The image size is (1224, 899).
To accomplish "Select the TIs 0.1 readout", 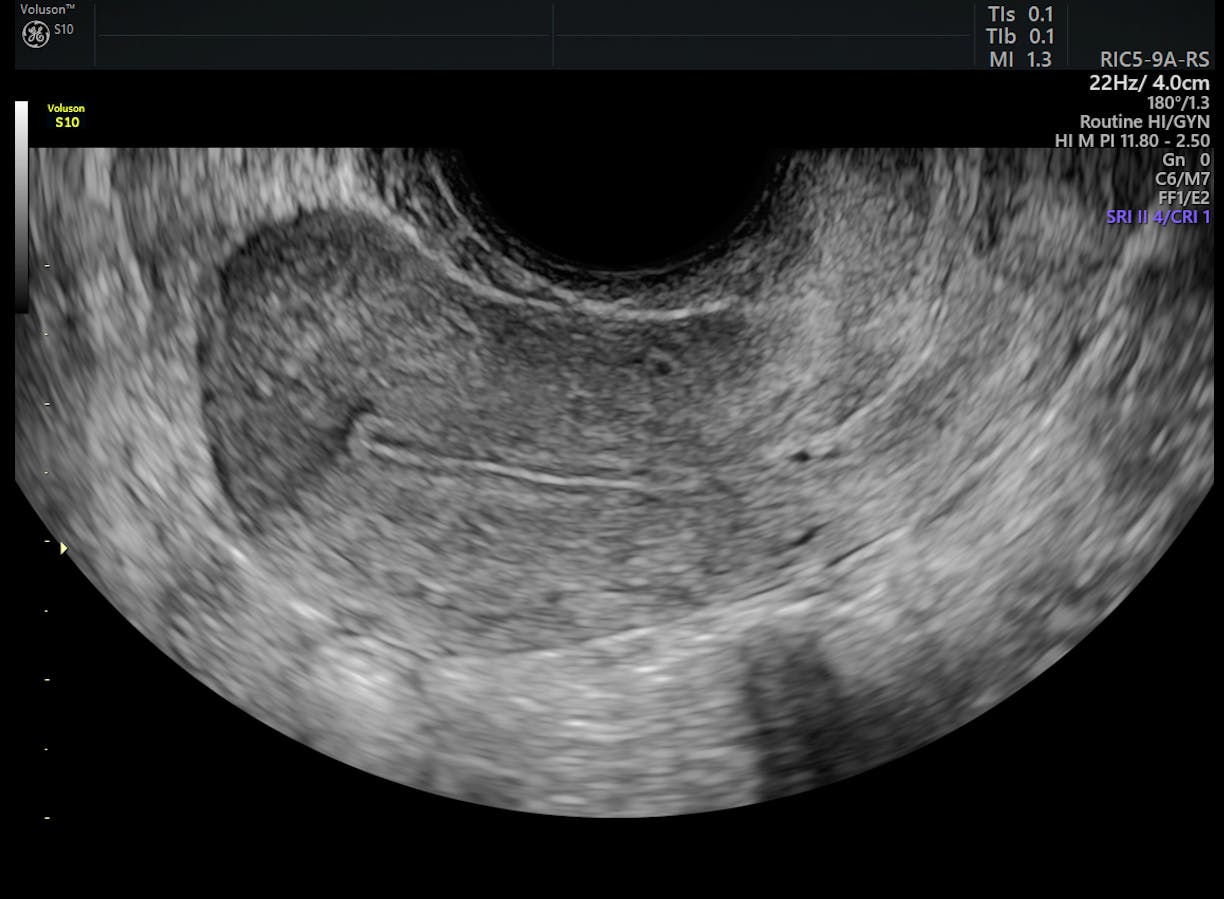I will 1019,14.
